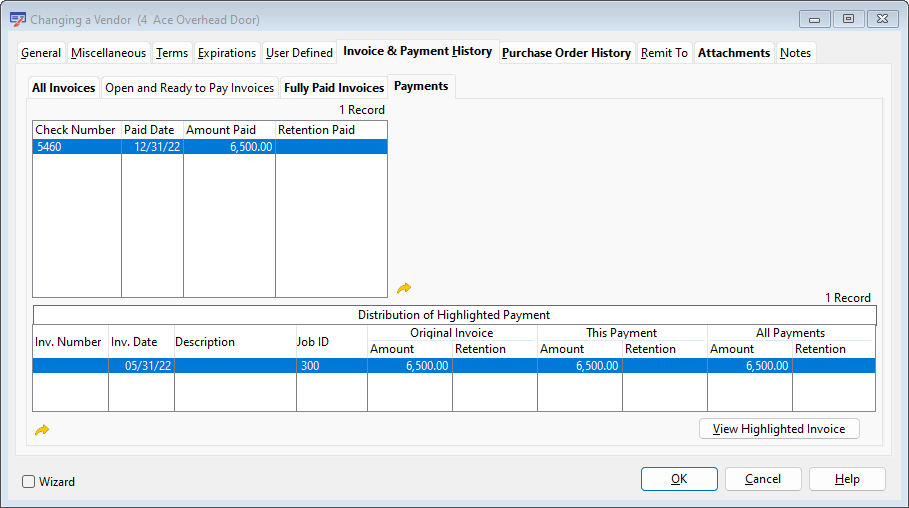Image resolution: width=909 pixels, height=508 pixels.
Task: Enable the Wizard checkbox
Action: point(29,481)
